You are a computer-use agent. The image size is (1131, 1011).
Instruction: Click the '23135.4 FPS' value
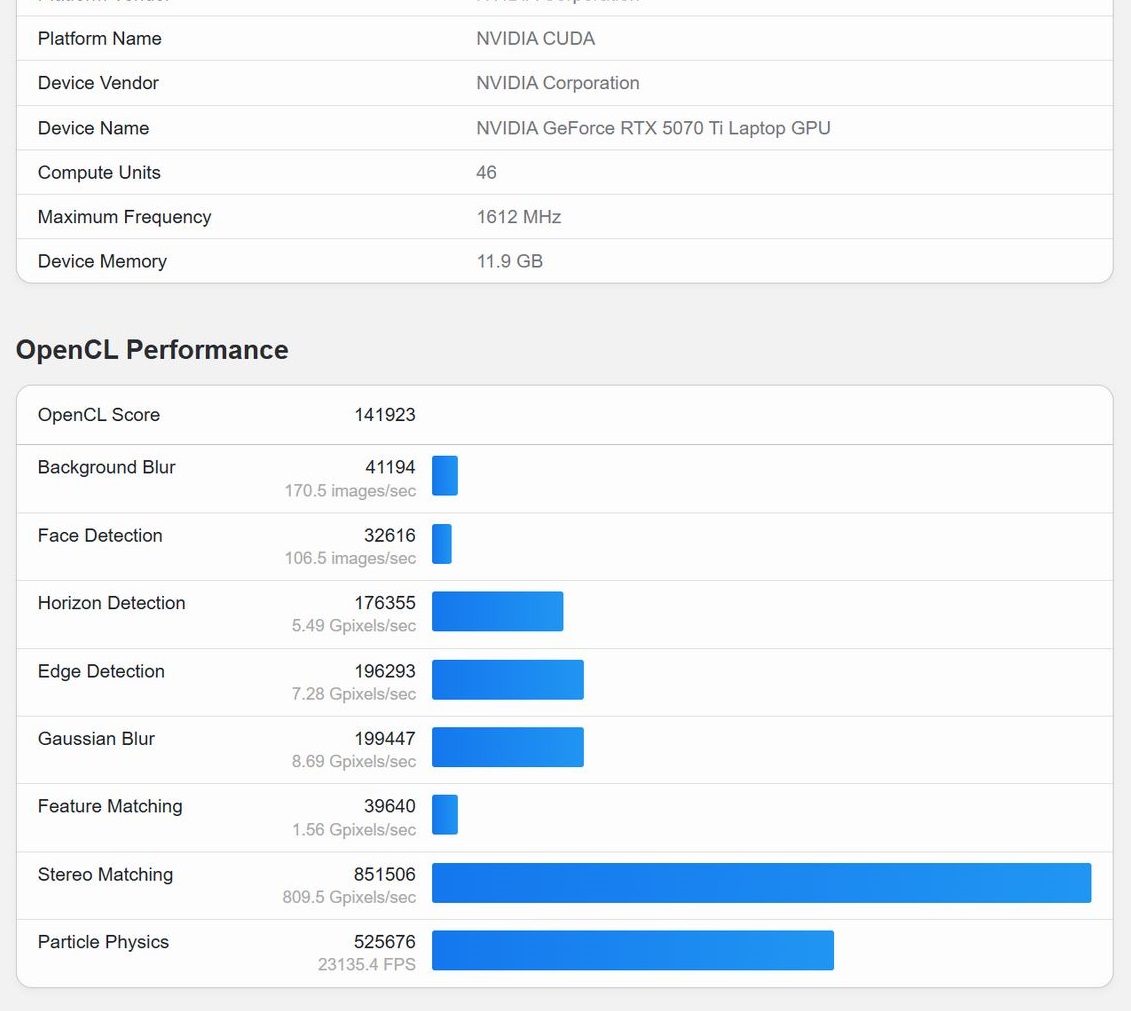click(366, 965)
